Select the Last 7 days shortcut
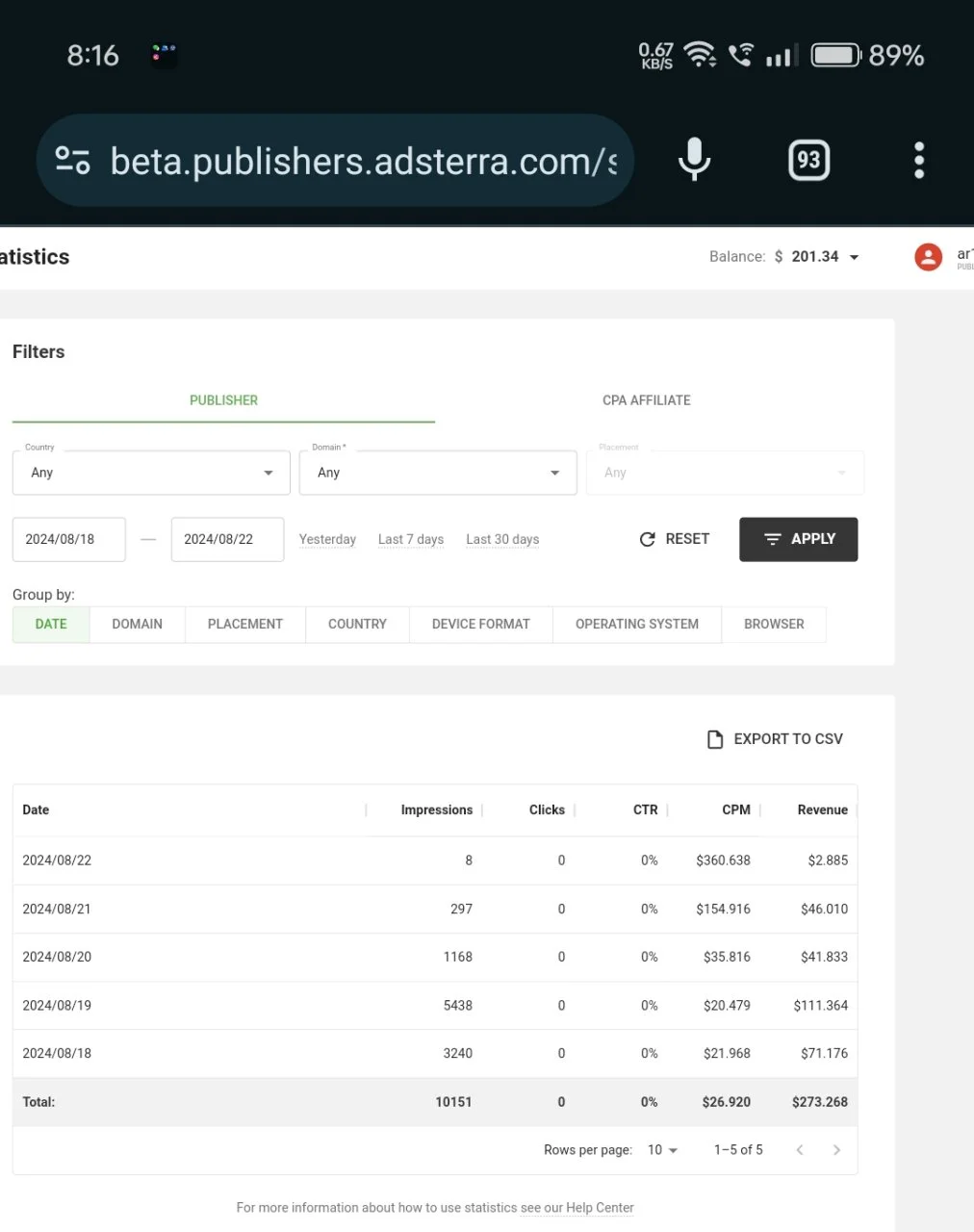974x1232 pixels. tap(411, 539)
